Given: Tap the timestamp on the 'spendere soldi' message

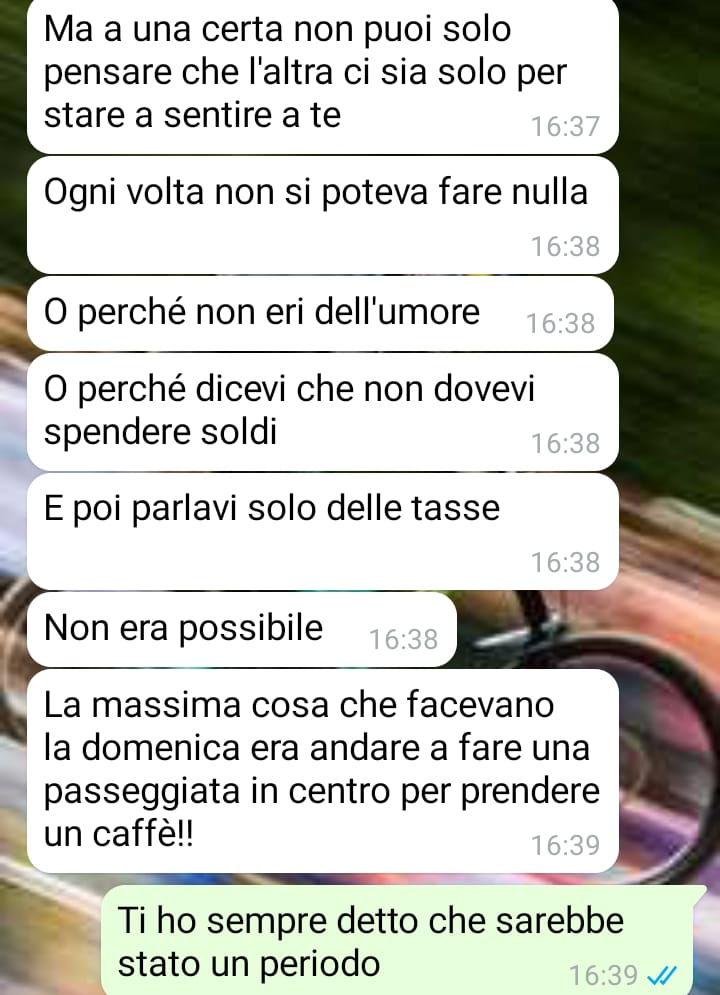Looking at the screenshot, I should [565, 443].
